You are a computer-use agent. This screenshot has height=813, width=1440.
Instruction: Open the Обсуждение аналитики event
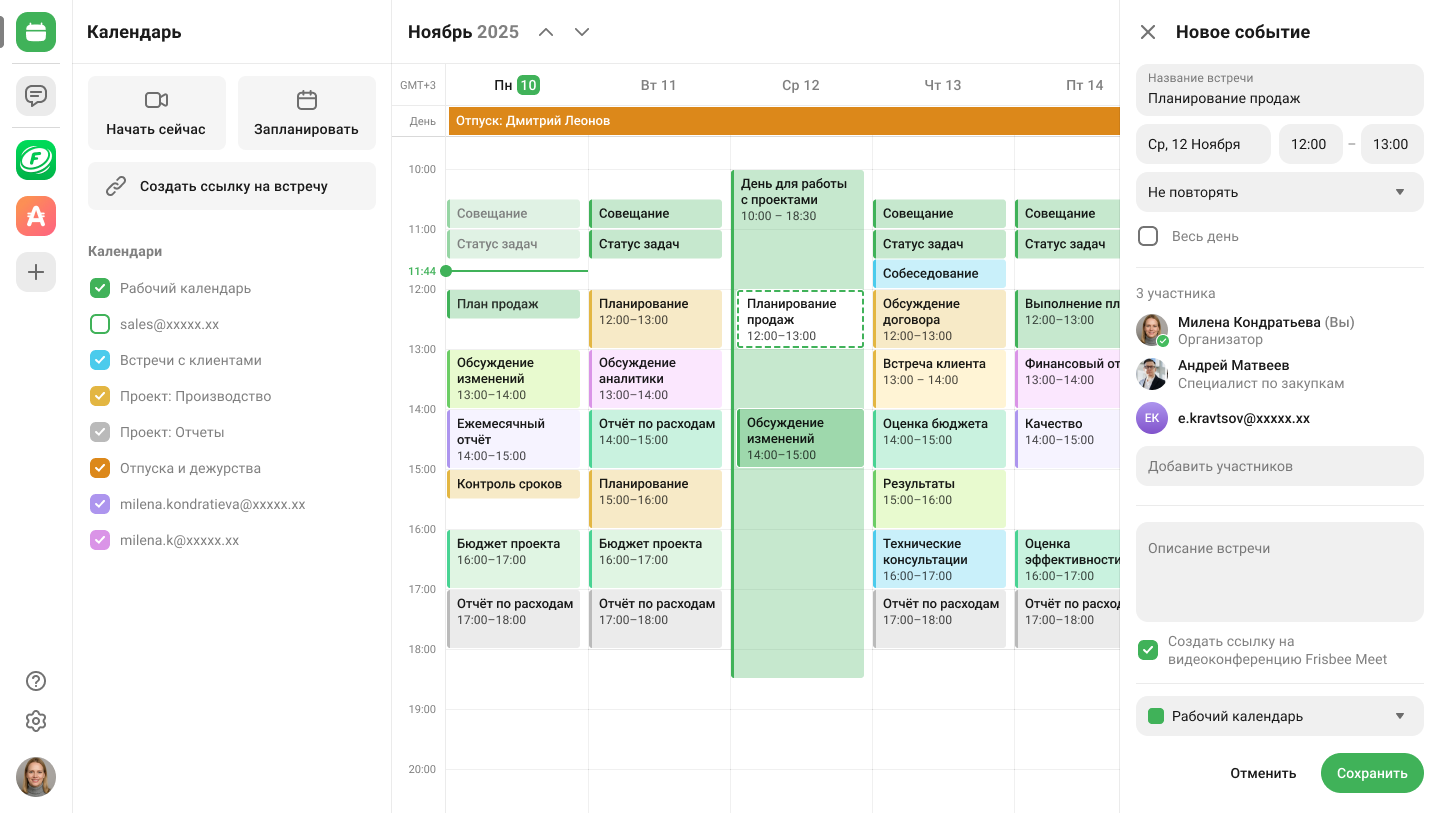656,379
